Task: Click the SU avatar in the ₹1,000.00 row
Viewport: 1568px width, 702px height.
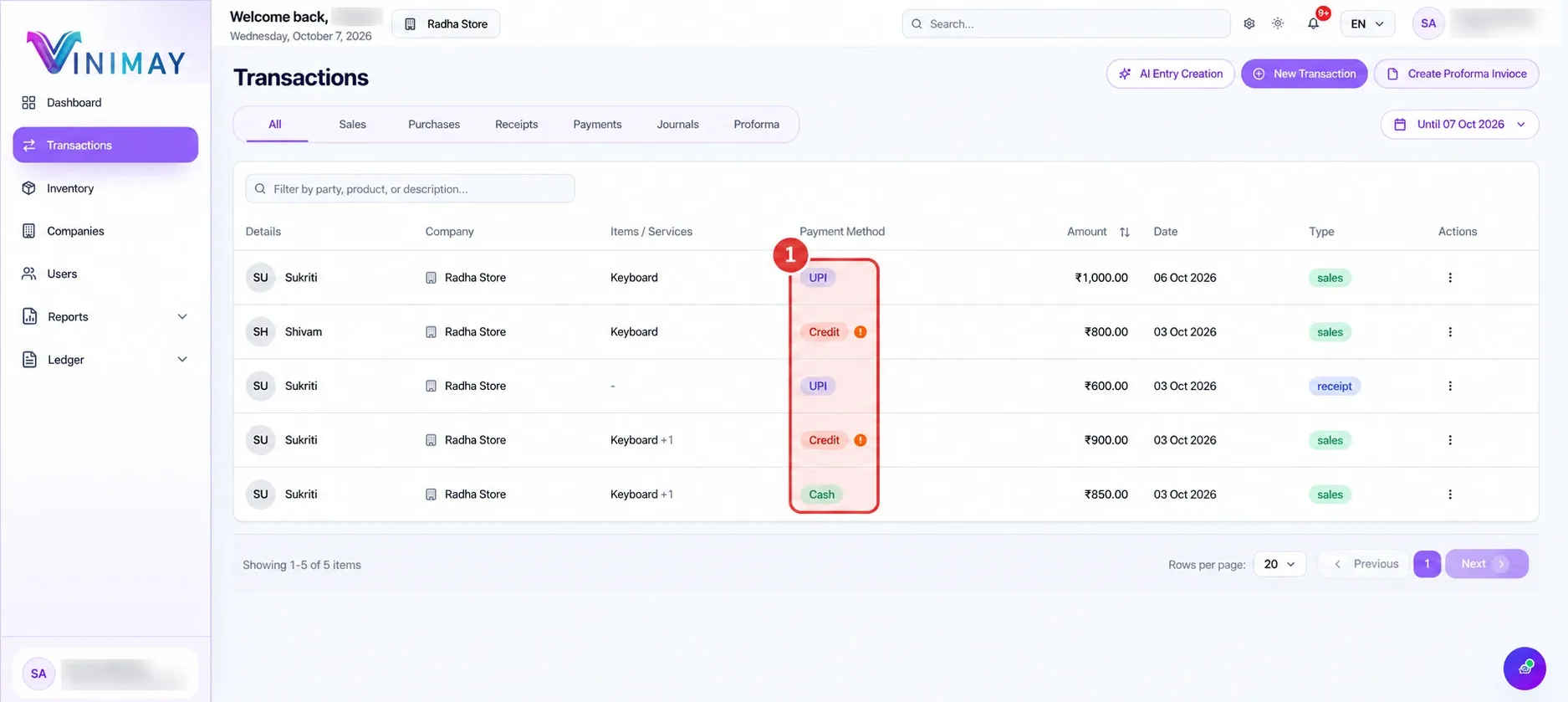Action: click(260, 278)
